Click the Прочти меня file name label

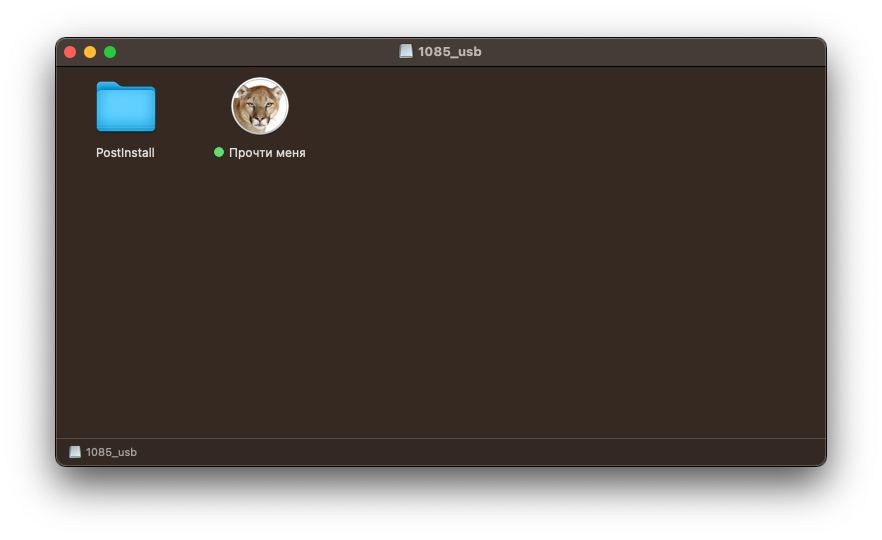coord(267,152)
